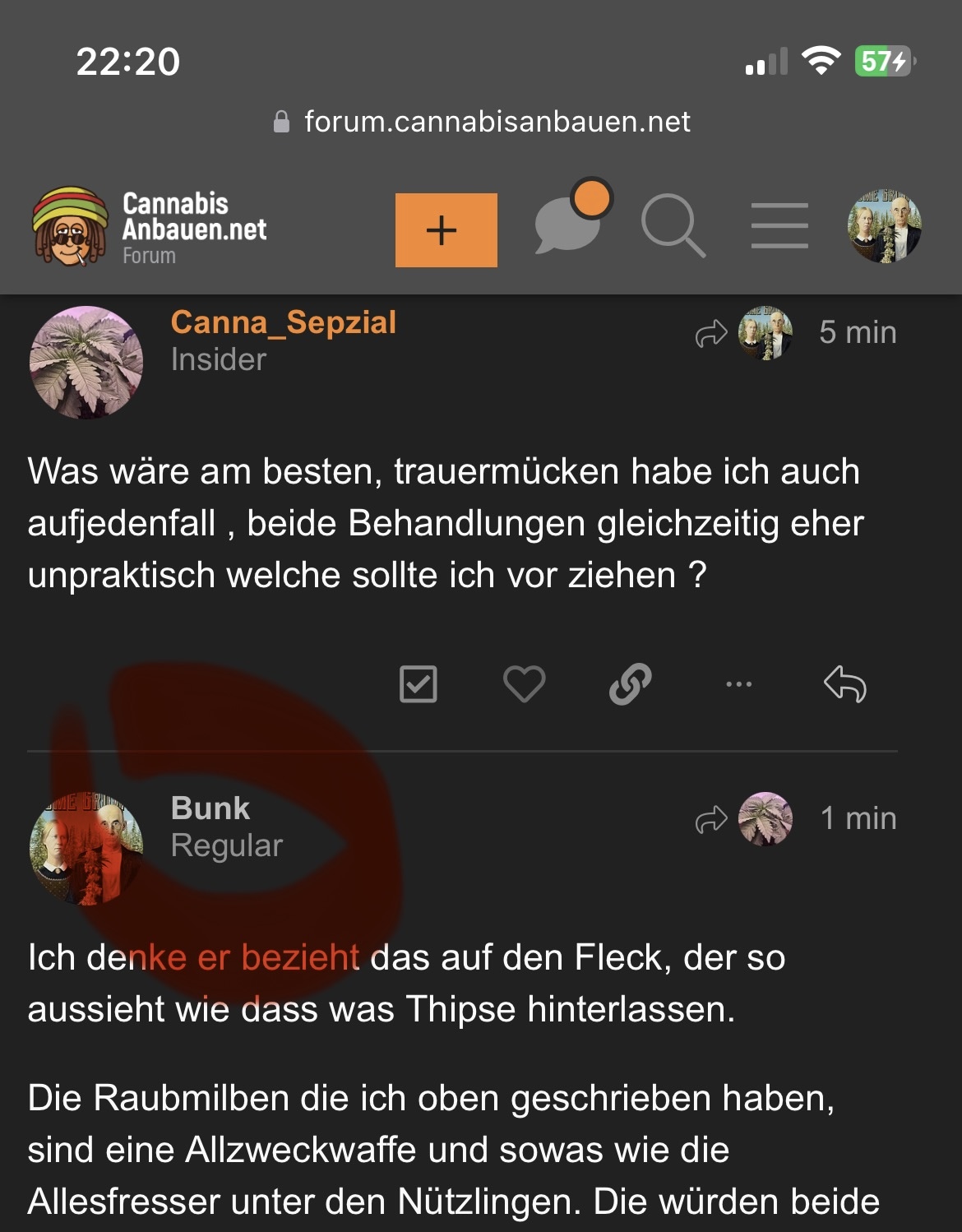Viewport: 962px width, 1232px height.
Task: Expand more actions ellipsis on the post
Action: (x=738, y=684)
